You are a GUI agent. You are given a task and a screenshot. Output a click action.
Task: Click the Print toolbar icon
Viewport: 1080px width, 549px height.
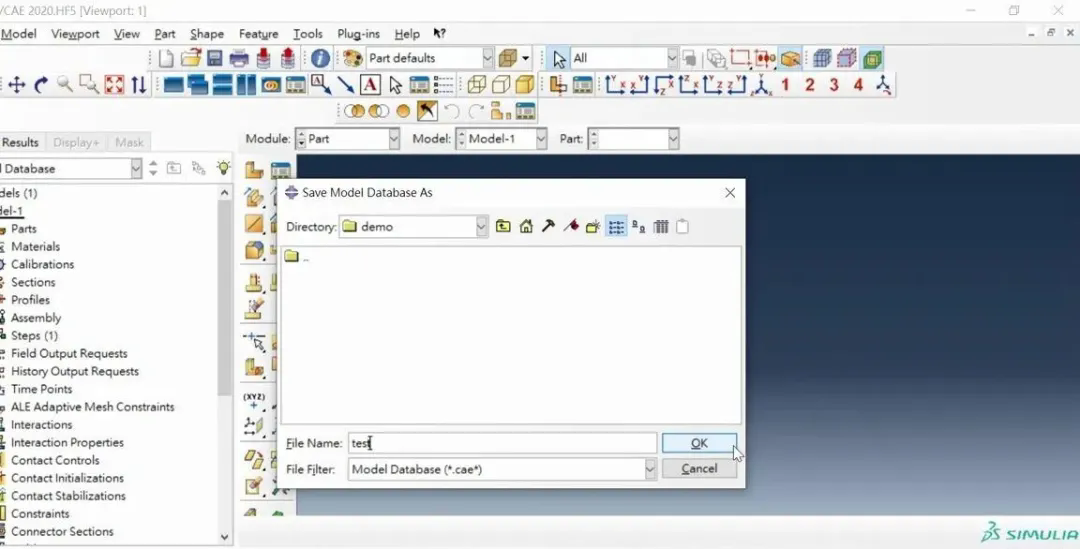tap(240, 59)
